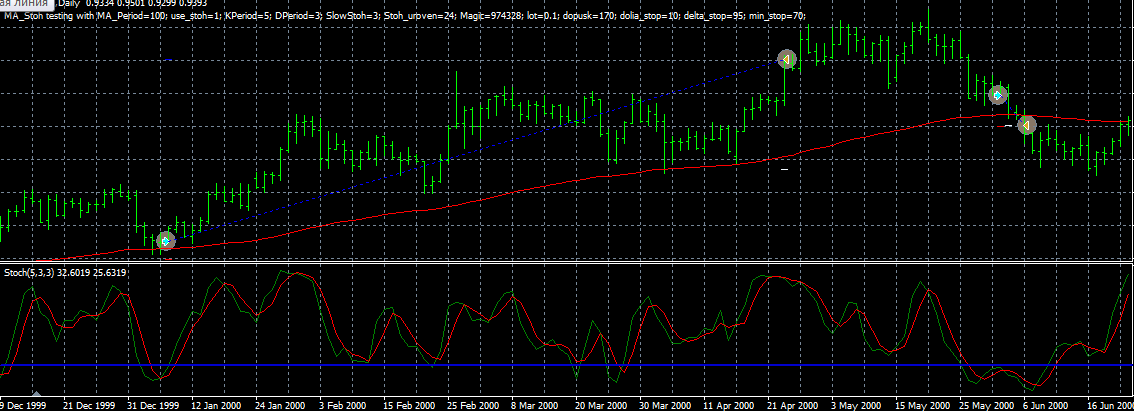Click the 25 May 2000 date label
The width and height of the screenshot is (1134, 411).
pos(985,404)
